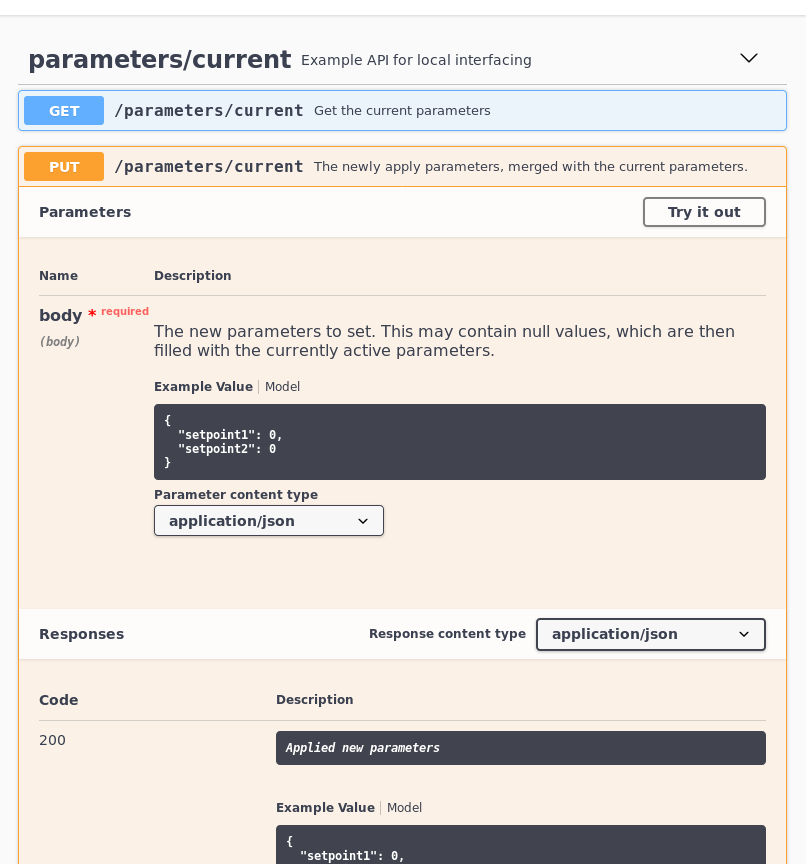
Task: Click the Try it out button
Action: point(704,212)
